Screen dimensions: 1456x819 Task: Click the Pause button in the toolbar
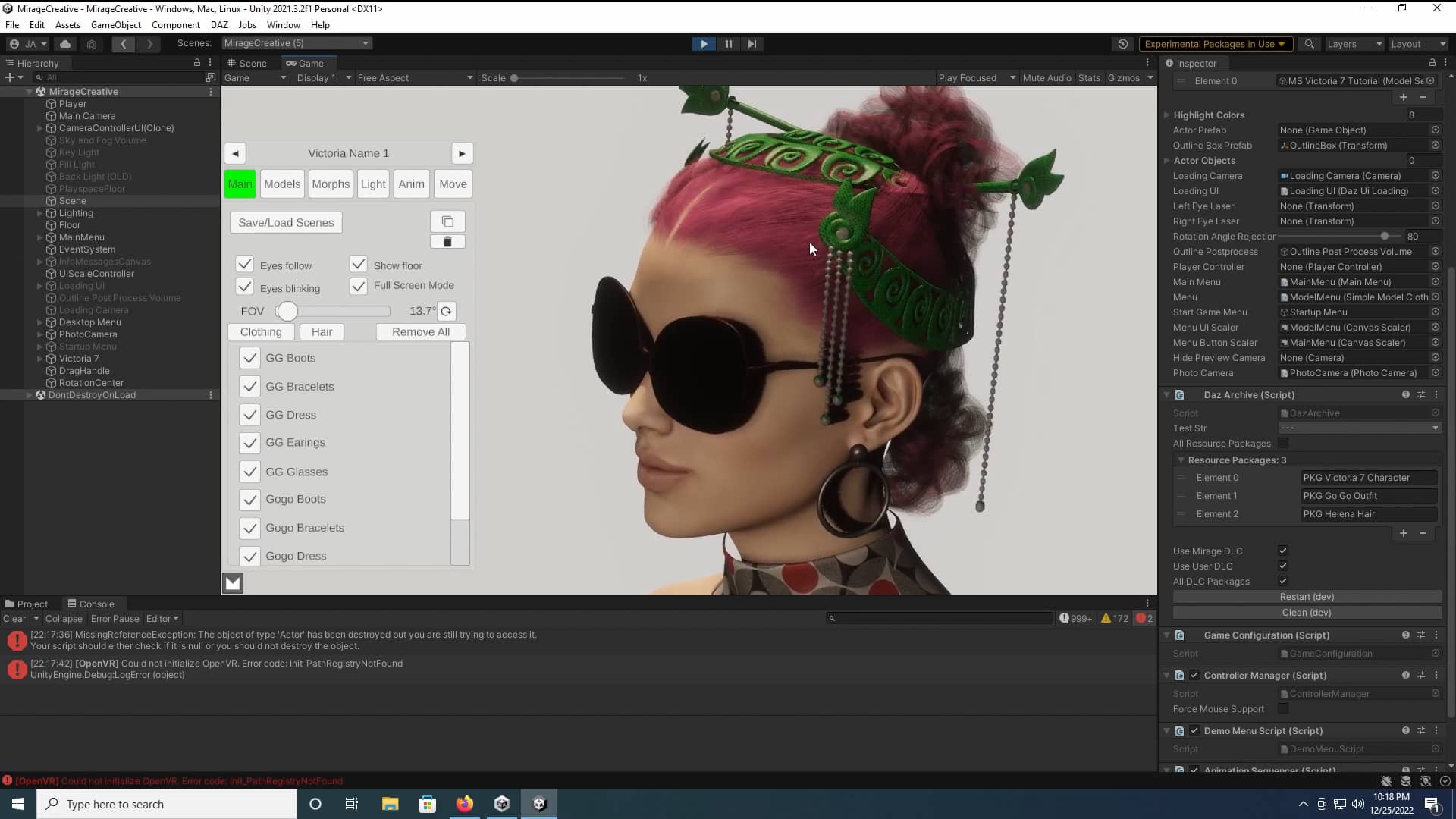click(727, 43)
